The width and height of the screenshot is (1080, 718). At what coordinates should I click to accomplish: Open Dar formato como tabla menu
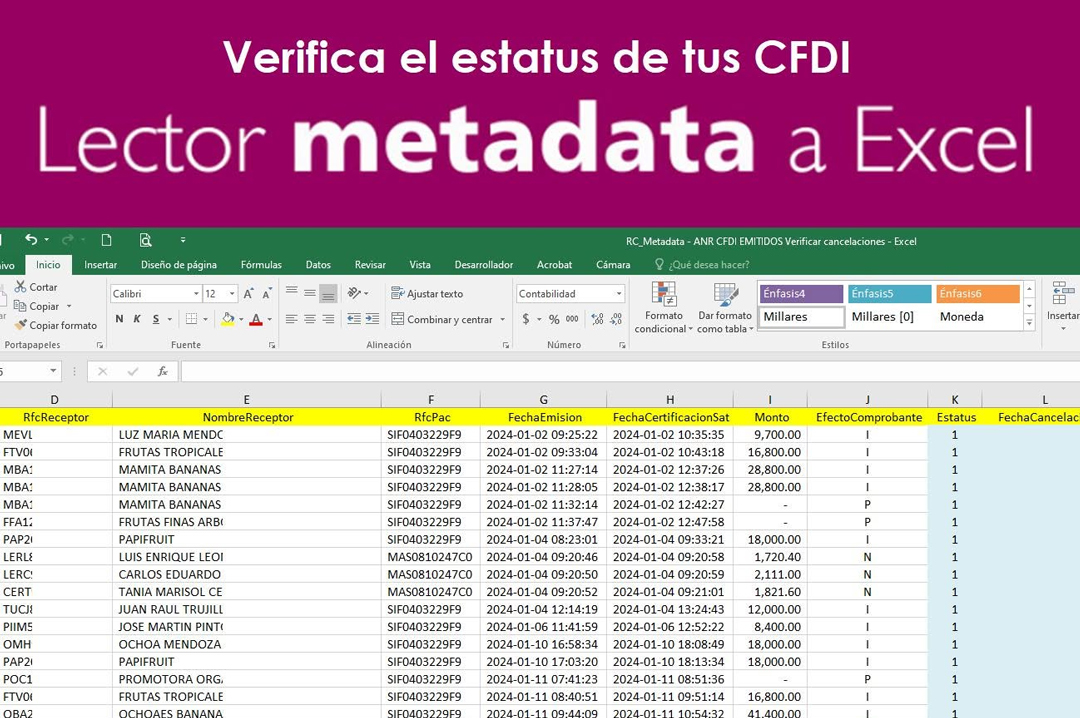[725, 307]
